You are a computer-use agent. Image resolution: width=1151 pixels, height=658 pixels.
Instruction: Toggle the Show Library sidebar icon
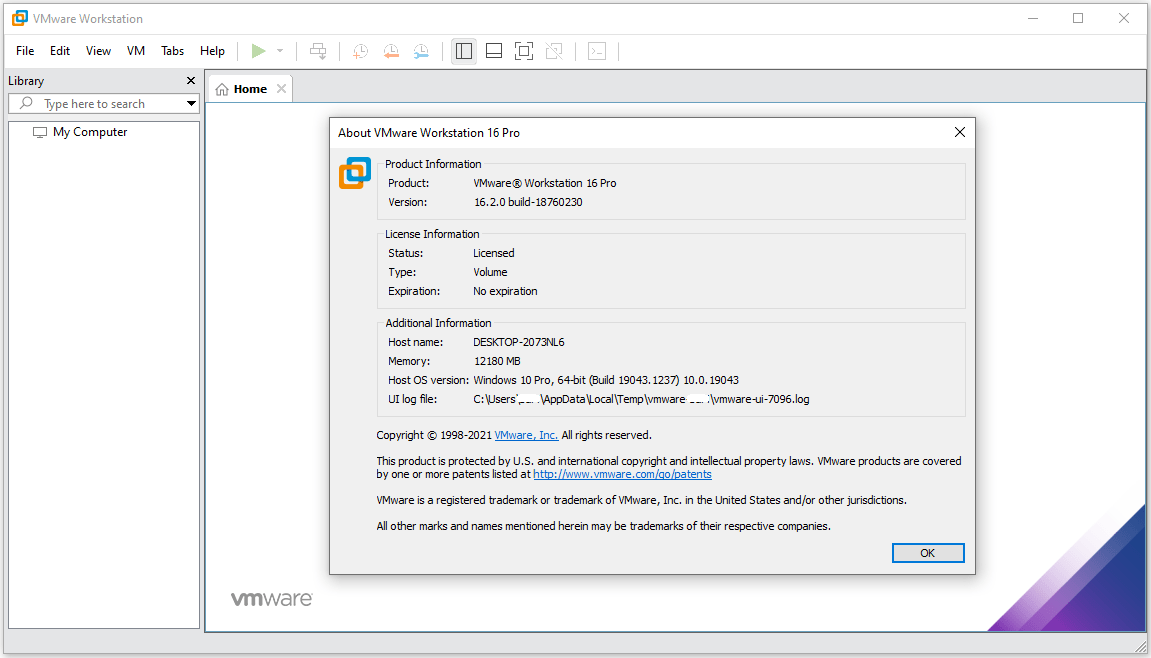(464, 51)
